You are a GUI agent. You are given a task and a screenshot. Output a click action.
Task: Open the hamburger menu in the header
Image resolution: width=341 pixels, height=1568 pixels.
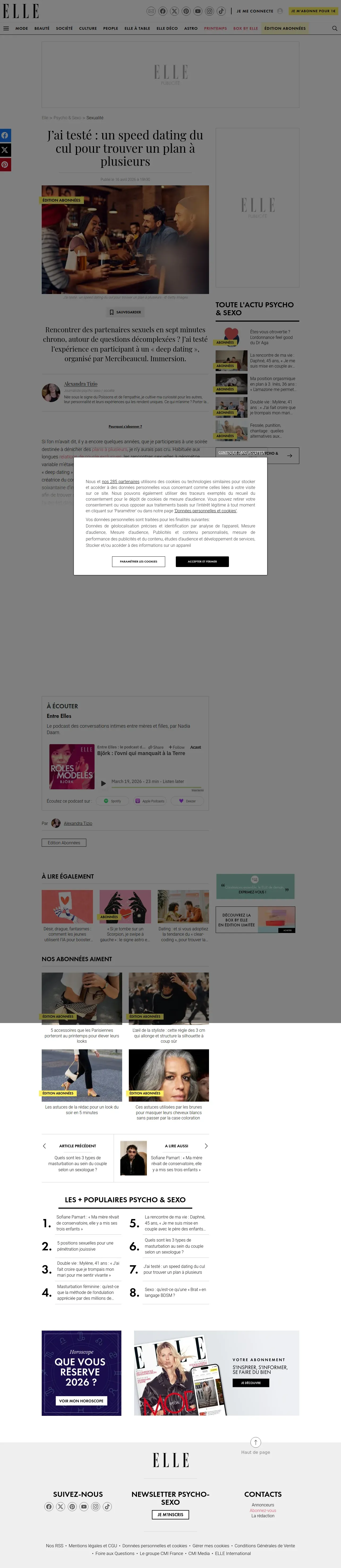point(6,28)
